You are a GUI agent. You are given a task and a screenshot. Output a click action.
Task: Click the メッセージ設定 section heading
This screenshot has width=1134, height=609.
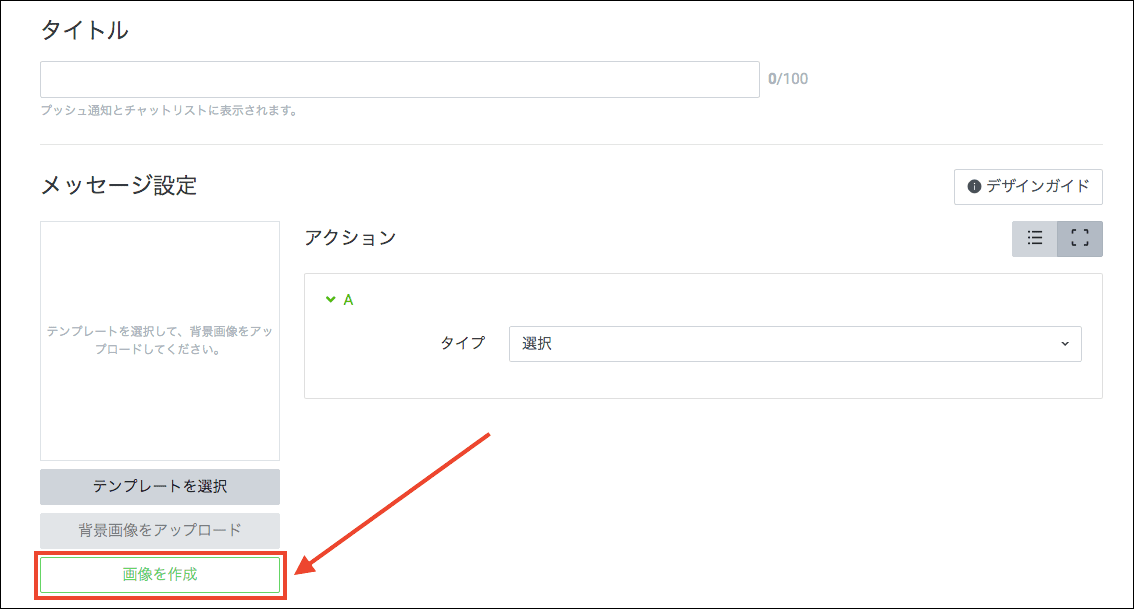click(x=119, y=185)
